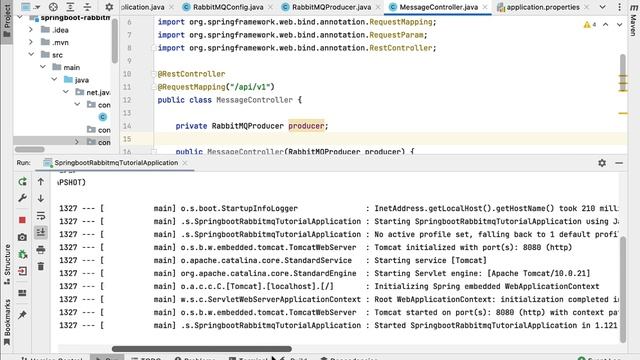Screen dimensions: 640x360
Task: Click the up arrow in console toolbar
Action: pyautogui.click(x=41, y=182)
